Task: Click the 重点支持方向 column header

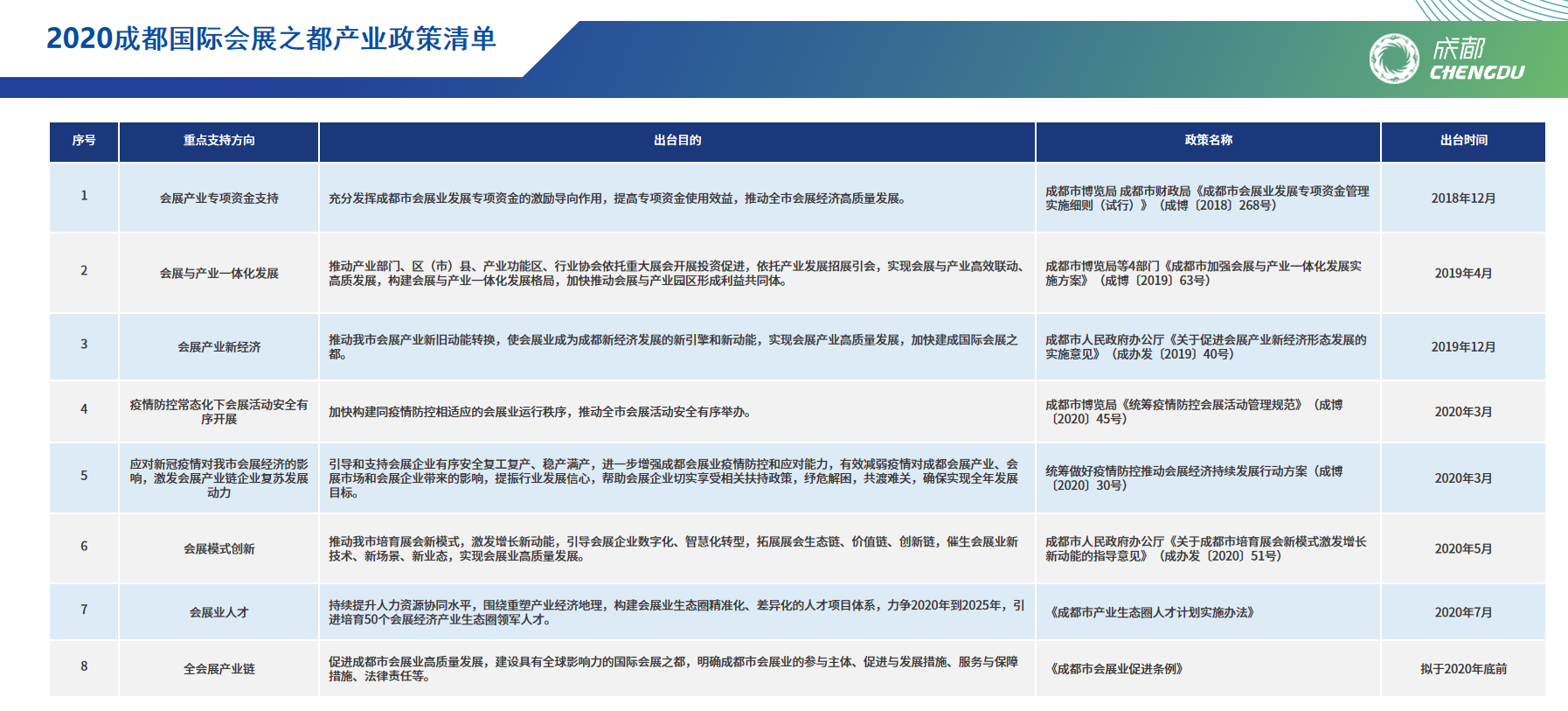Action: (x=219, y=140)
